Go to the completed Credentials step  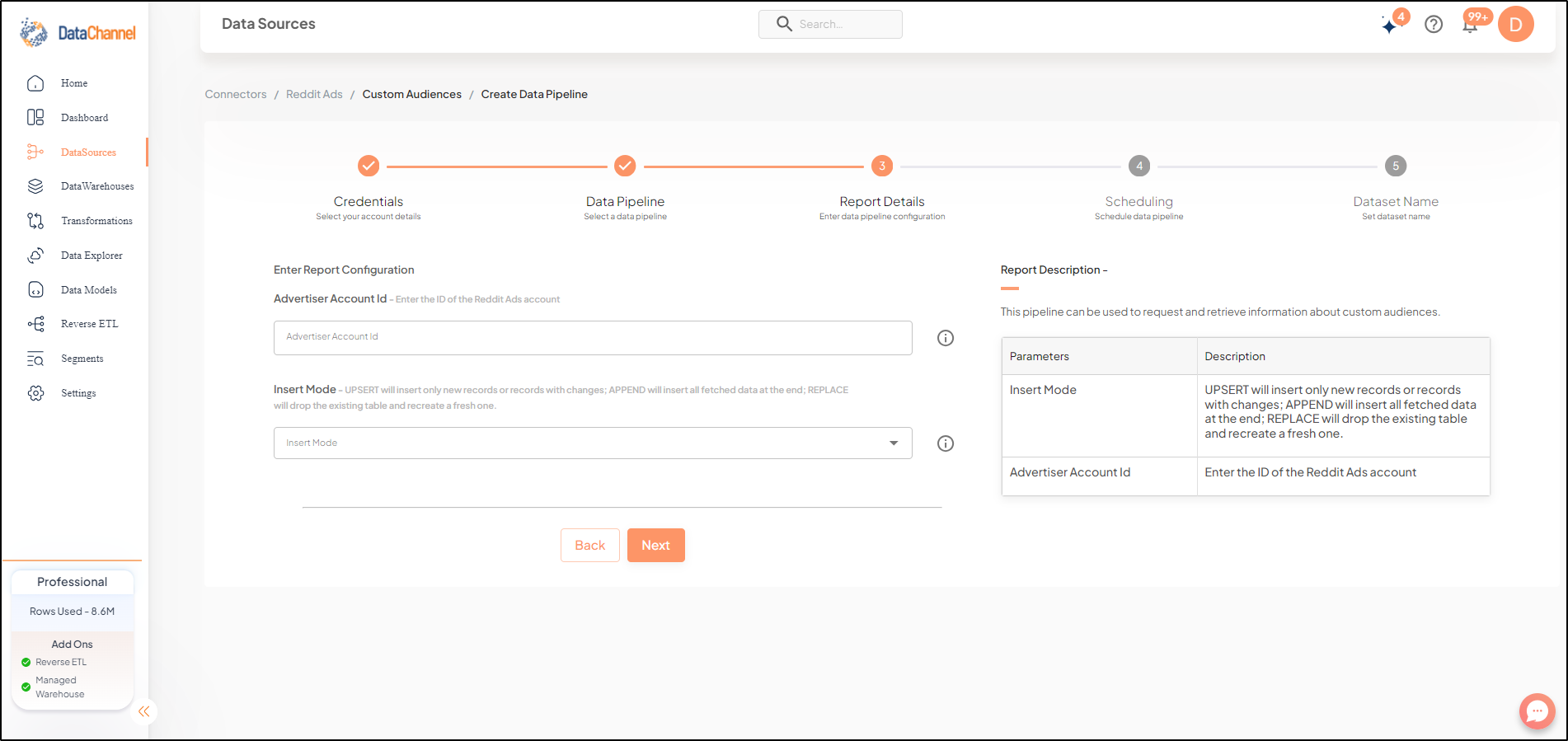tap(369, 166)
